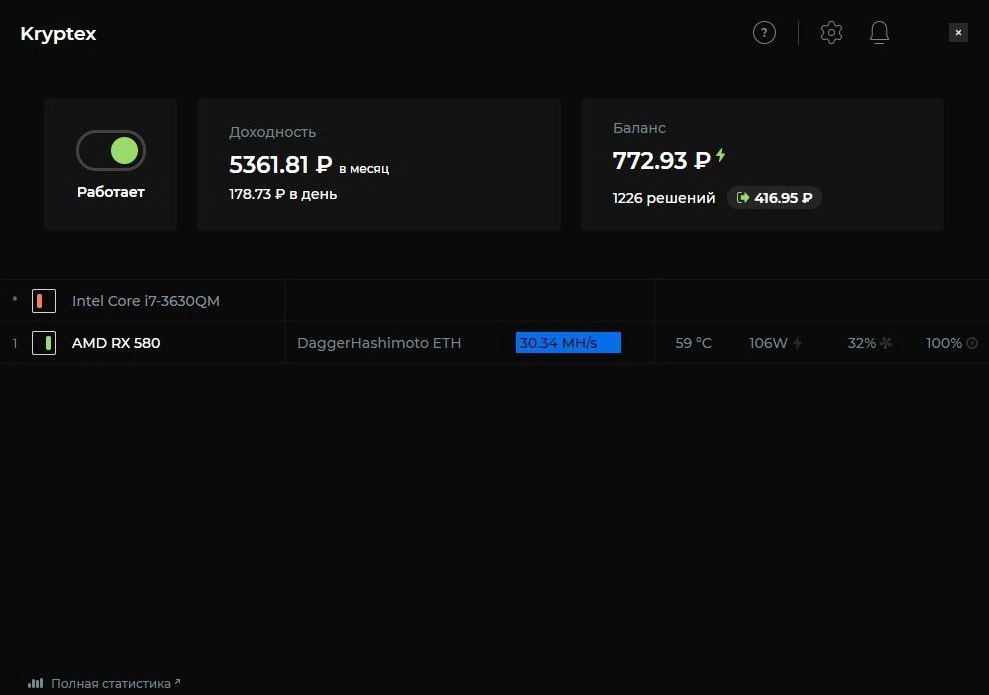Click the 100% load value

[943, 343]
